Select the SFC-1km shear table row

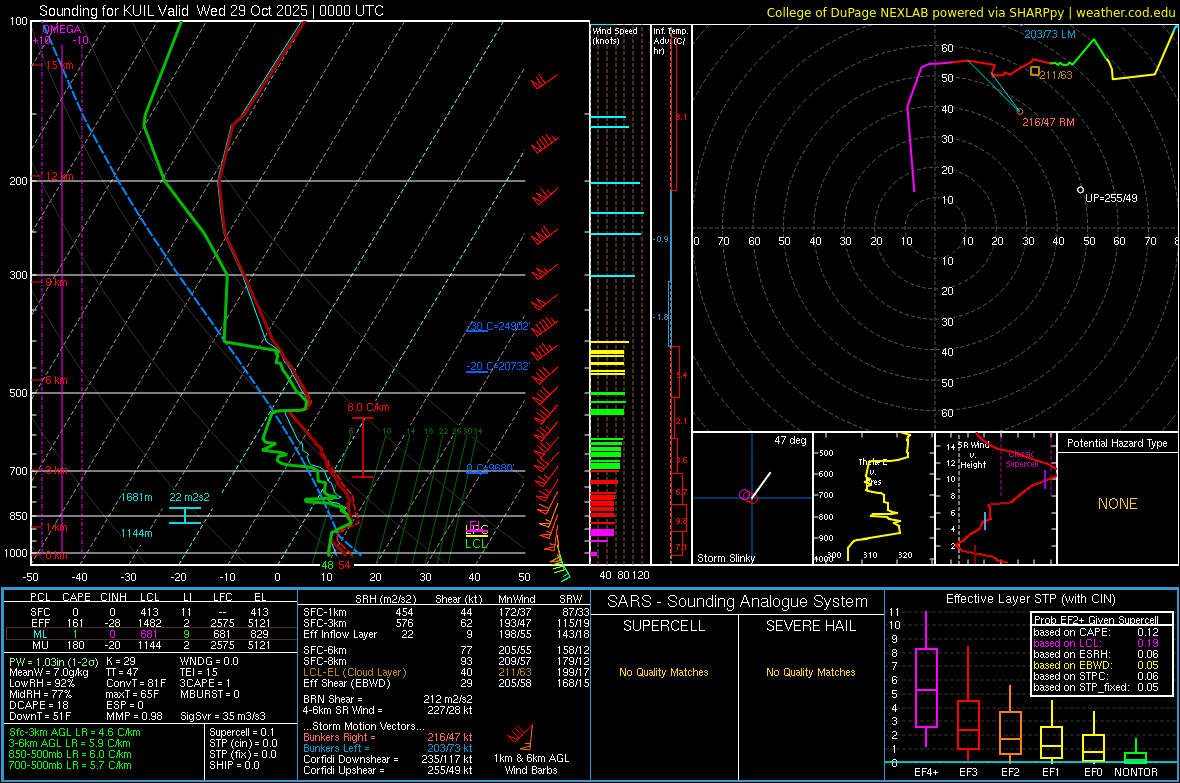click(446, 612)
